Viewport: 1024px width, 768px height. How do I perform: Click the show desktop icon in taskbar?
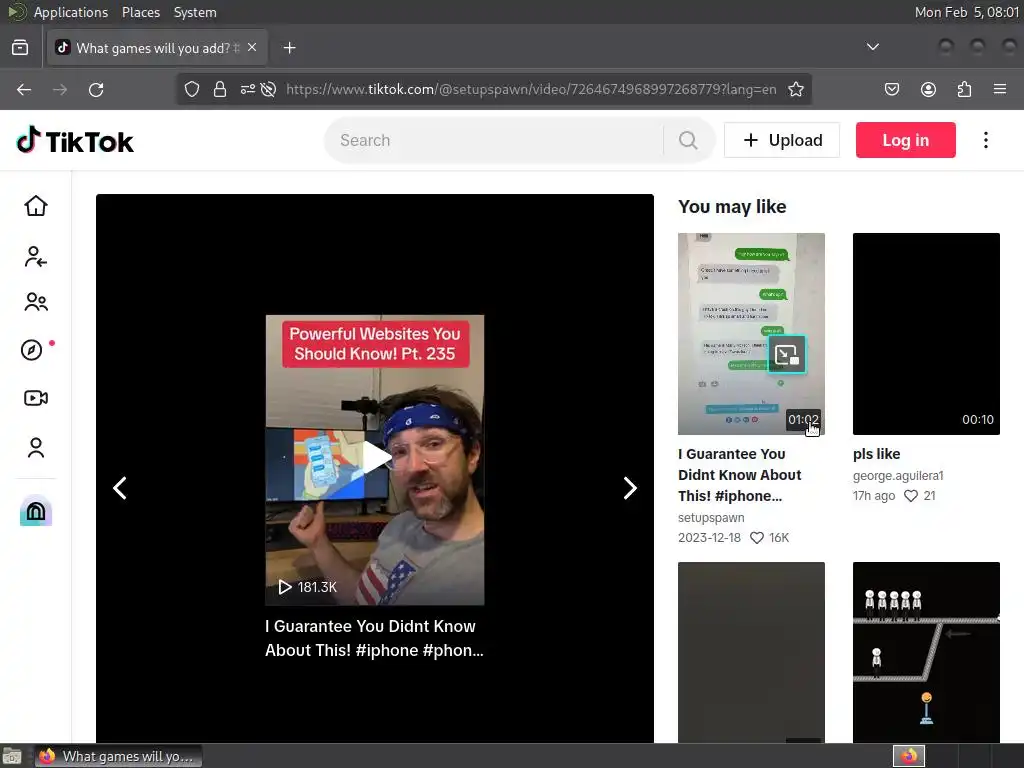pos(12,756)
